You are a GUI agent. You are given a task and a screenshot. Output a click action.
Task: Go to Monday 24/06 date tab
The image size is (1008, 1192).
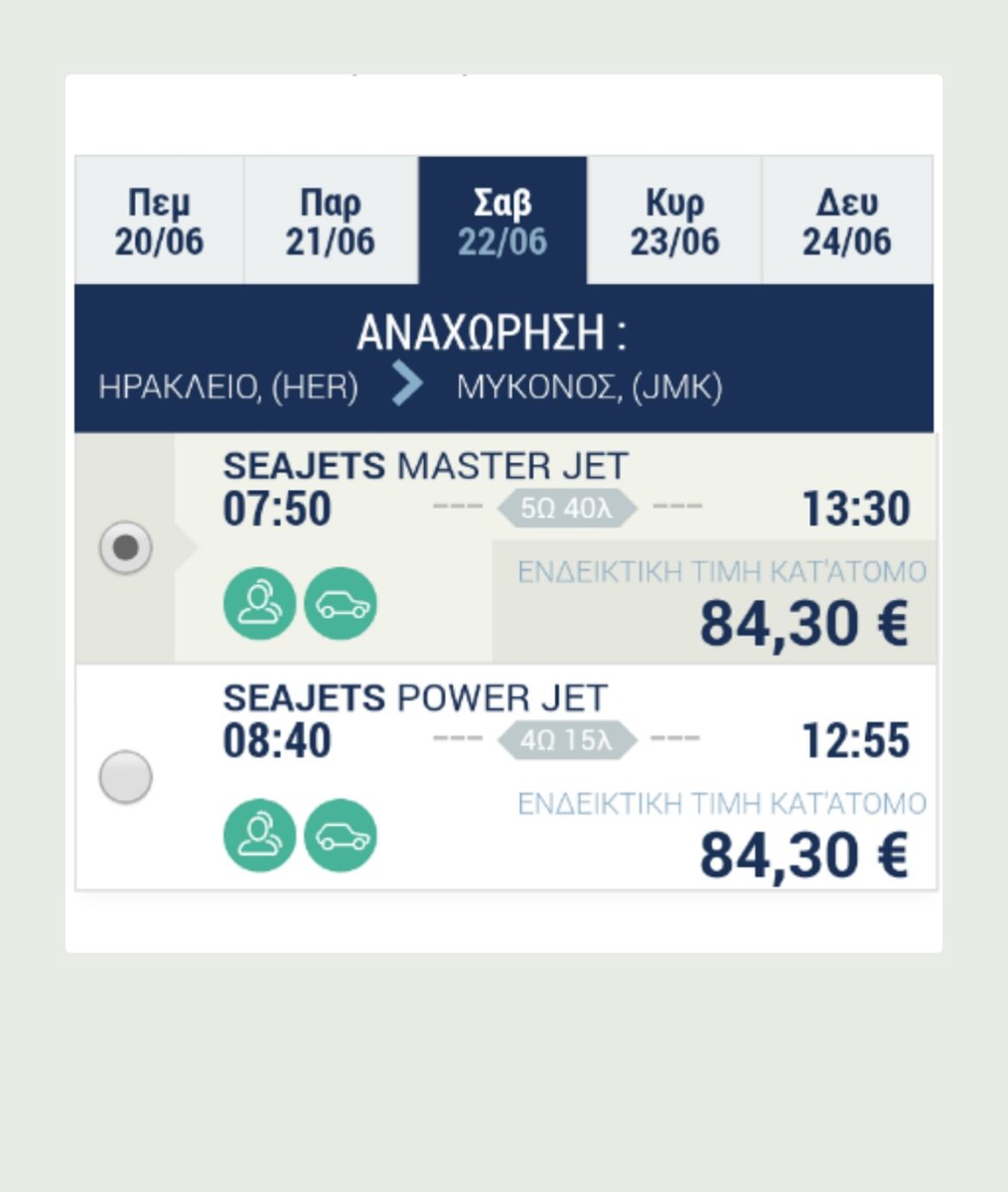point(847,222)
